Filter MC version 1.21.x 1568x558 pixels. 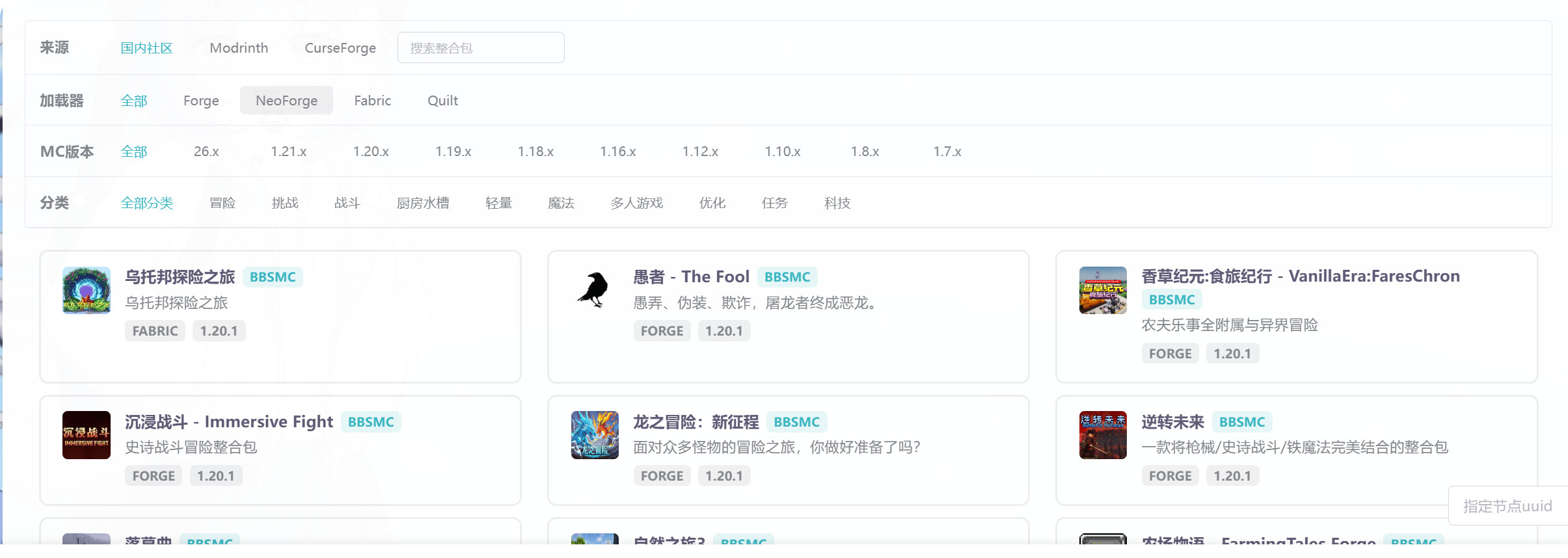point(289,152)
